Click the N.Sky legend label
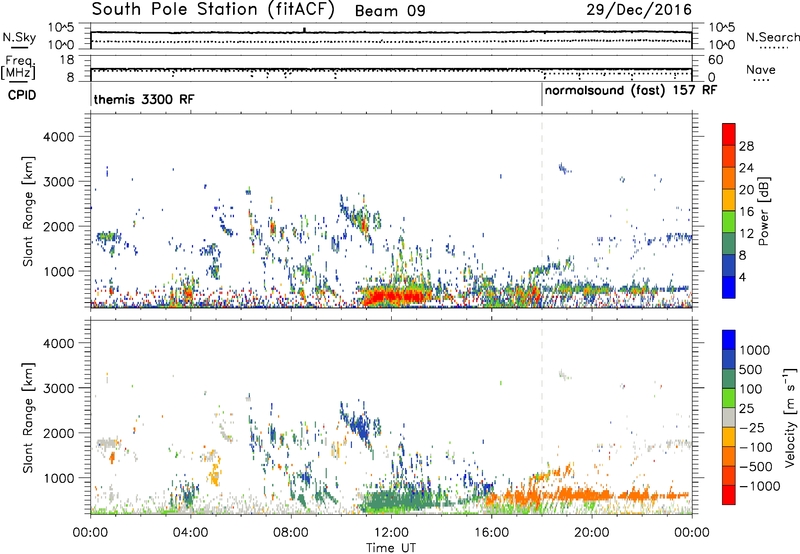Viewport: 800px width, 554px height. click(19, 37)
